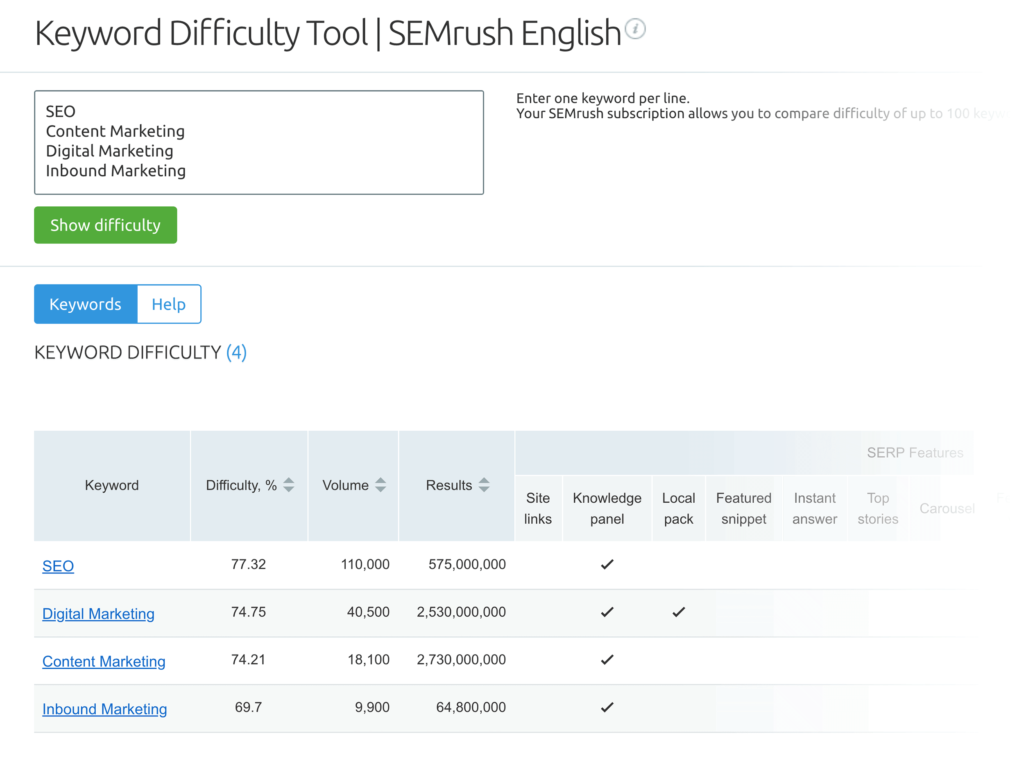Click the Knowledge panel checkmark for Content Marketing
Image resolution: width=1024 pixels, height=777 pixels.
607,660
